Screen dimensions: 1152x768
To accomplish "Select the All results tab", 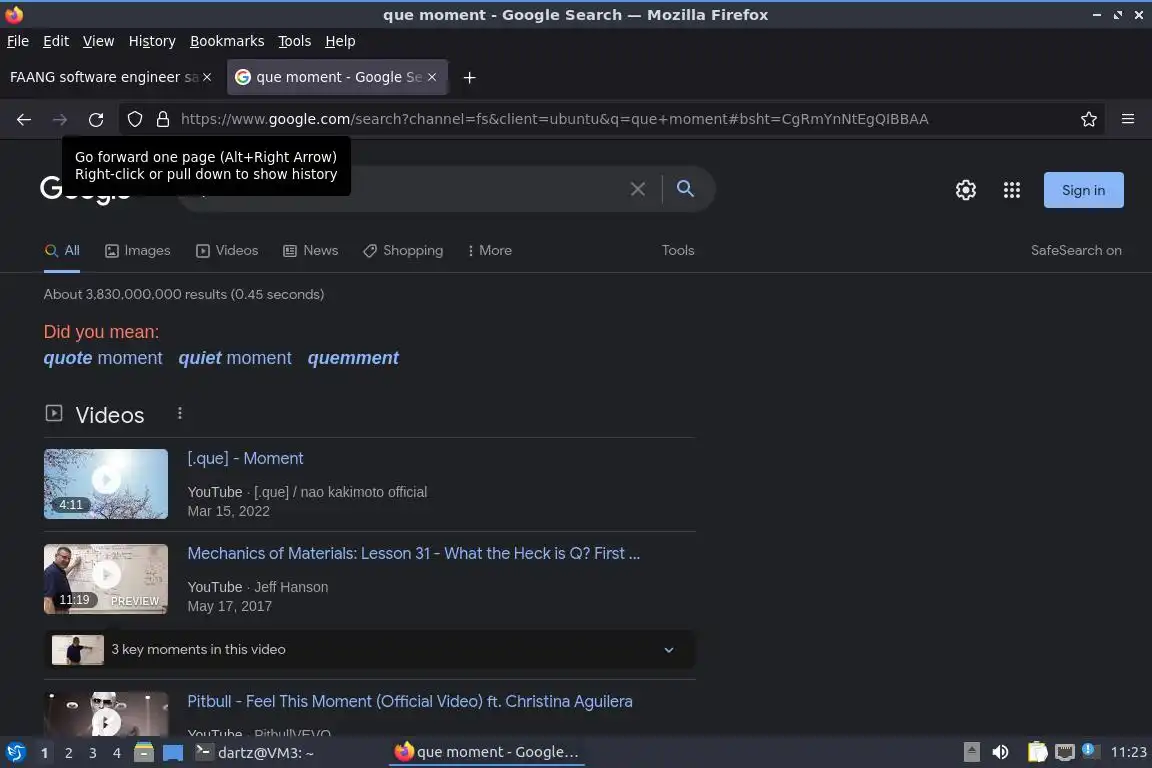I will coord(62,251).
